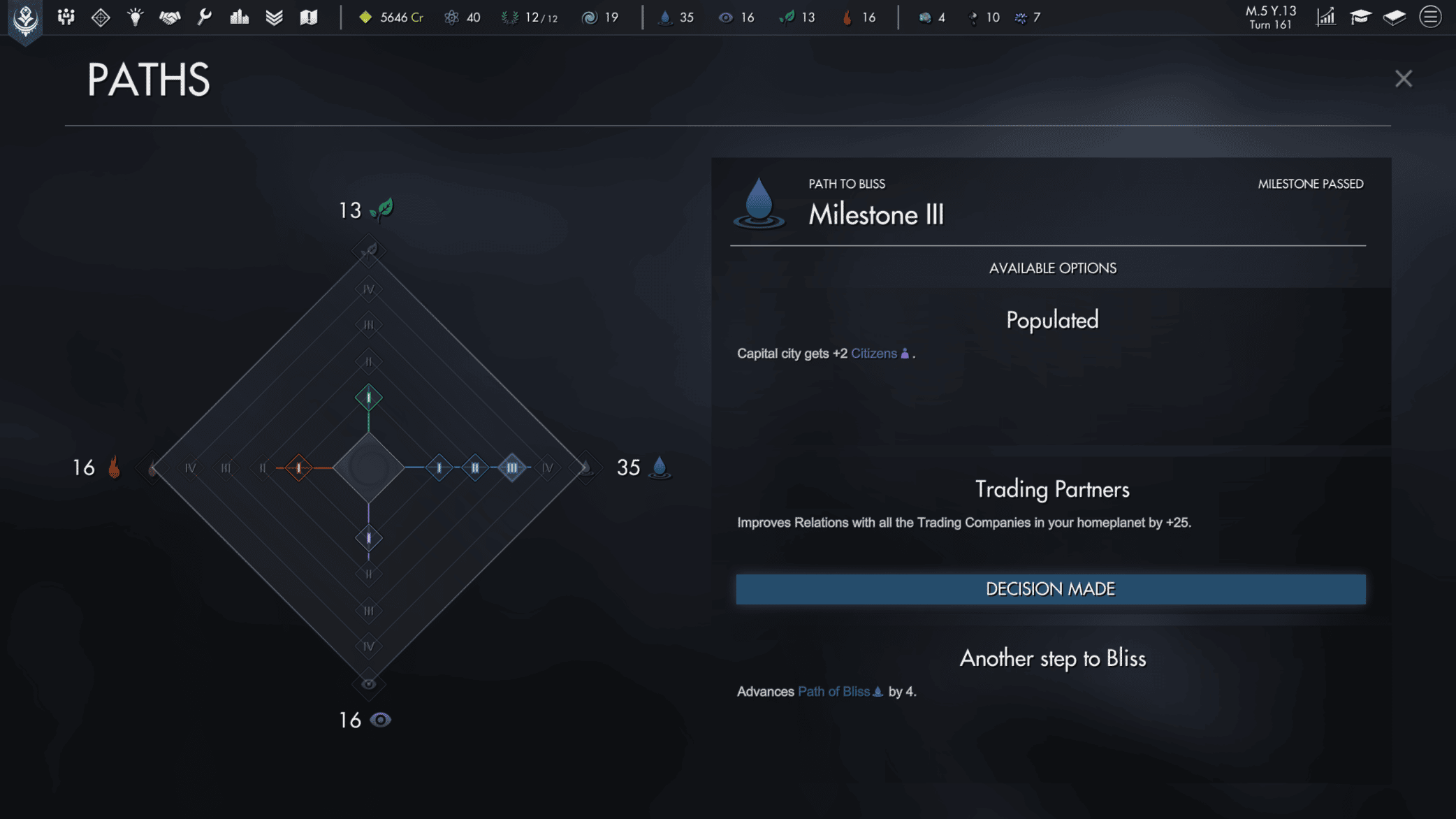1456x819 pixels.
Task: Click the research lightbulb icon
Action: coord(136,17)
